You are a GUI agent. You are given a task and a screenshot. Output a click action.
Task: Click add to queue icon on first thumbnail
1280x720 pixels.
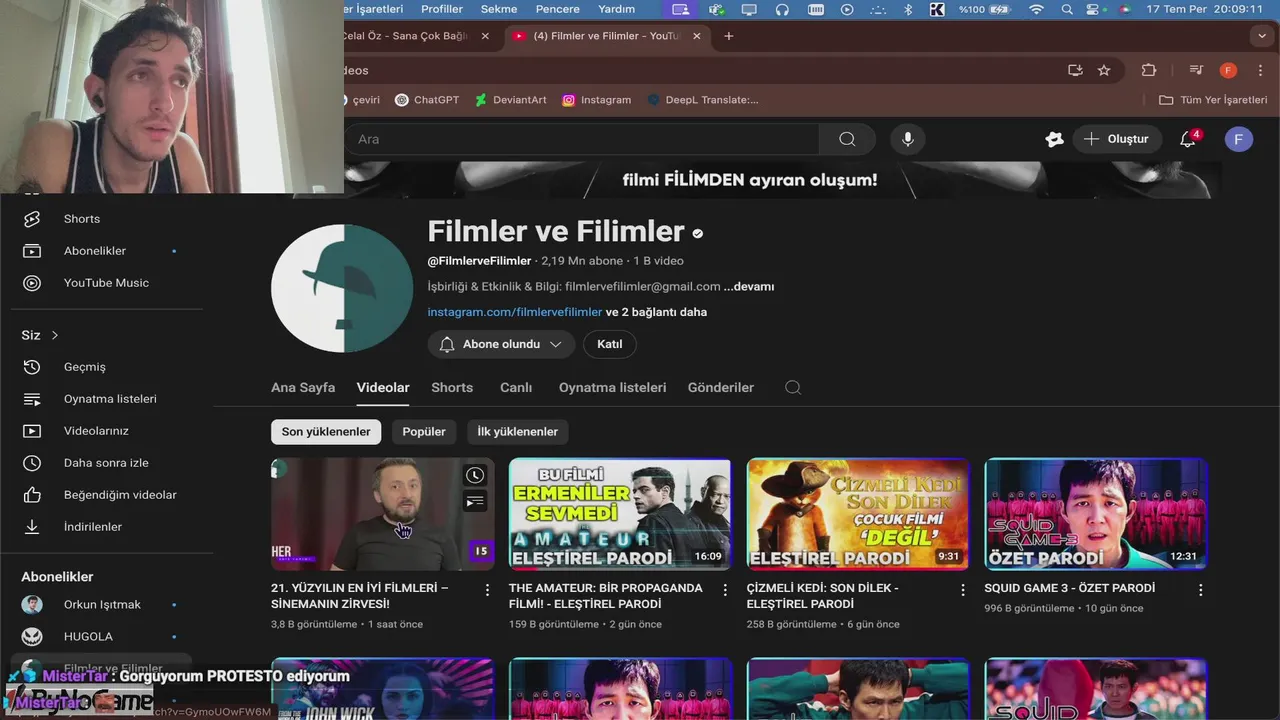pyautogui.click(x=475, y=502)
